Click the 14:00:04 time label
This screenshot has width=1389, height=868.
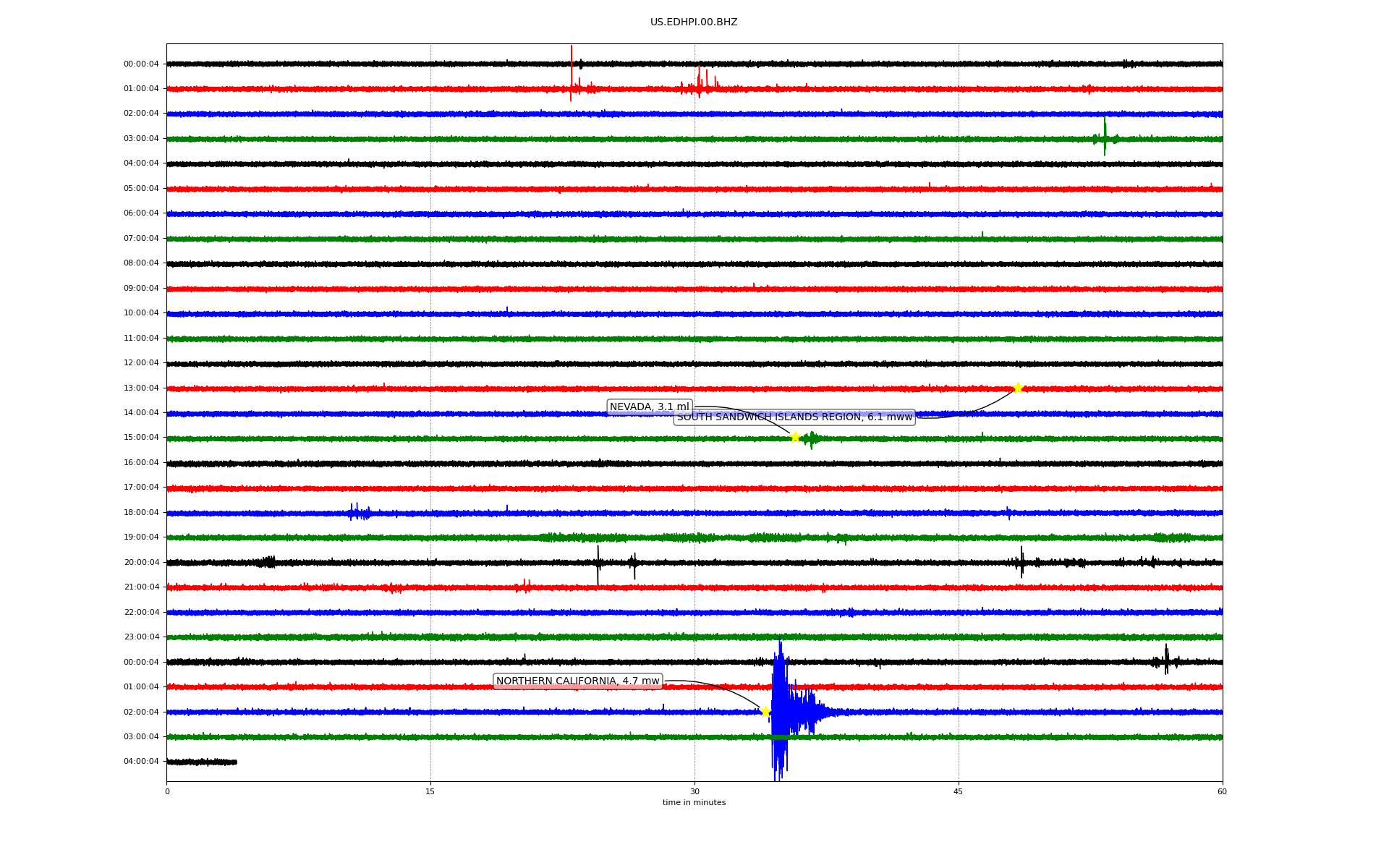coord(141,413)
